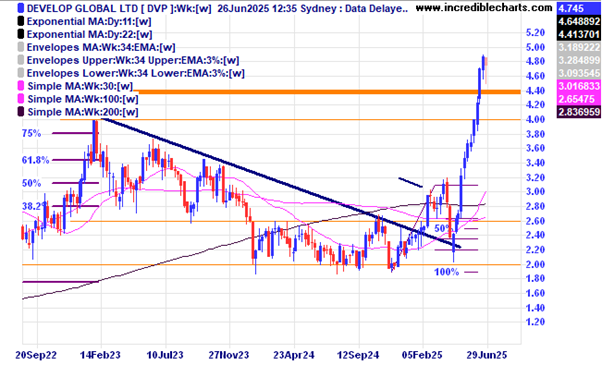Click the 26Jun2025 12:35 Sydney timestamp

pyautogui.click(x=257, y=8)
